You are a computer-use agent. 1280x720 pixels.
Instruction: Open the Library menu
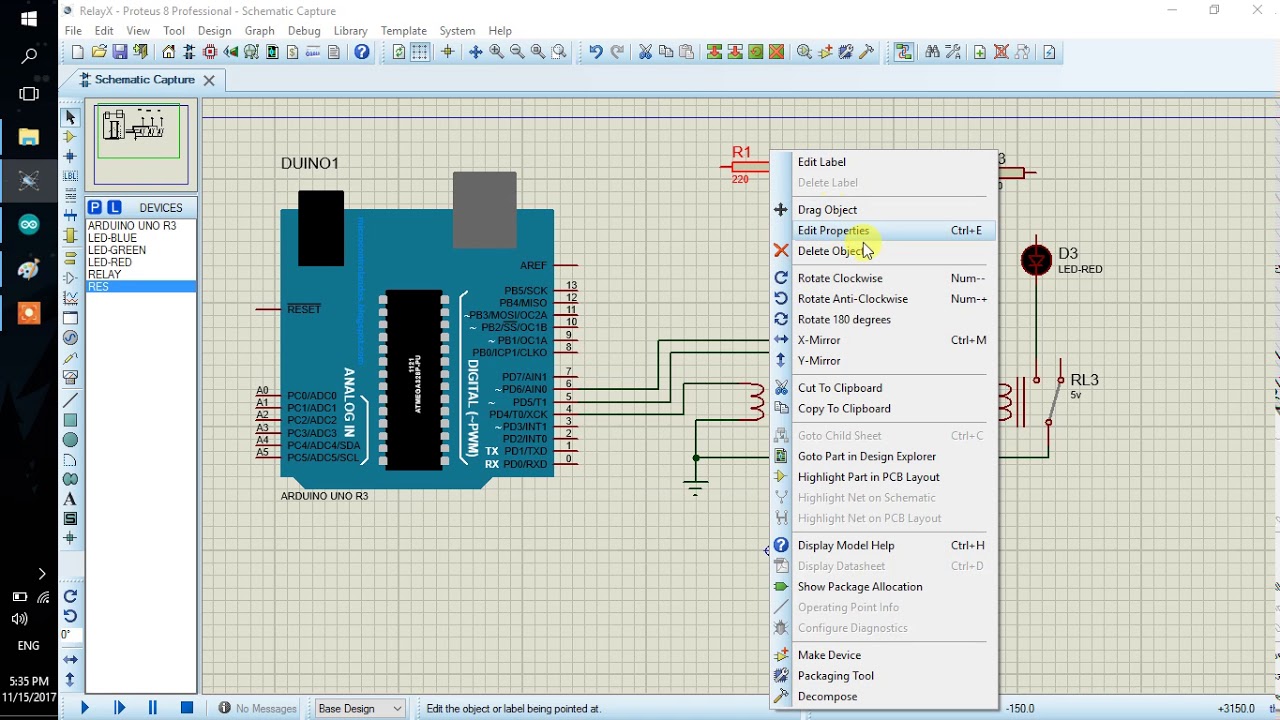coord(350,31)
